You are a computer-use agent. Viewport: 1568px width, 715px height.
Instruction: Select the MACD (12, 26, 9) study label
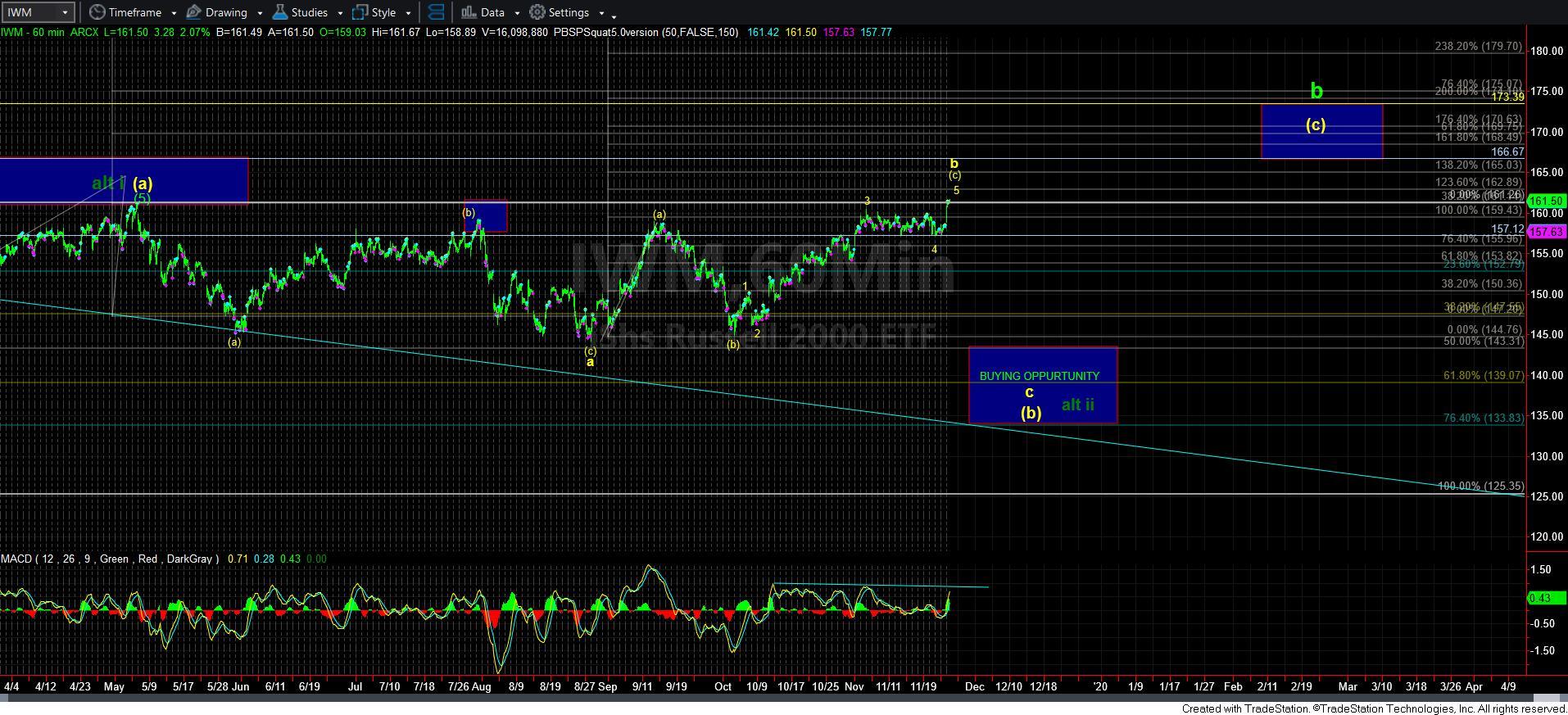tap(109, 559)
